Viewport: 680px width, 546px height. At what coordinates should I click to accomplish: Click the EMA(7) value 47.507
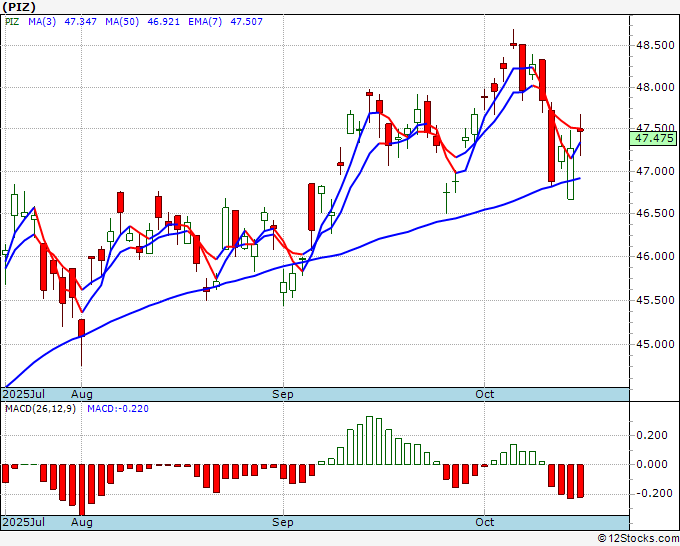coord(246,22)
